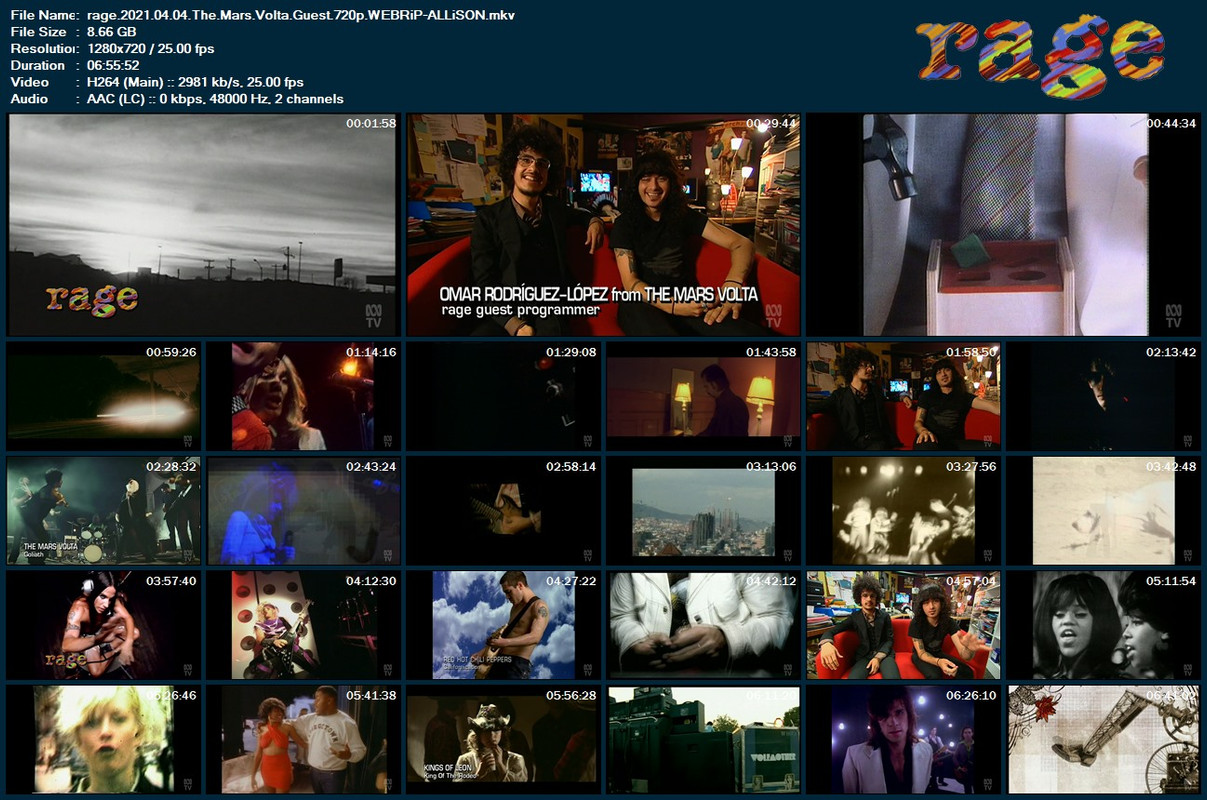Image resolution: width=1207 pixels, height=800 pixels.
Task: Click the file size value 8.66 GB
Action: (x=112, y=32)
